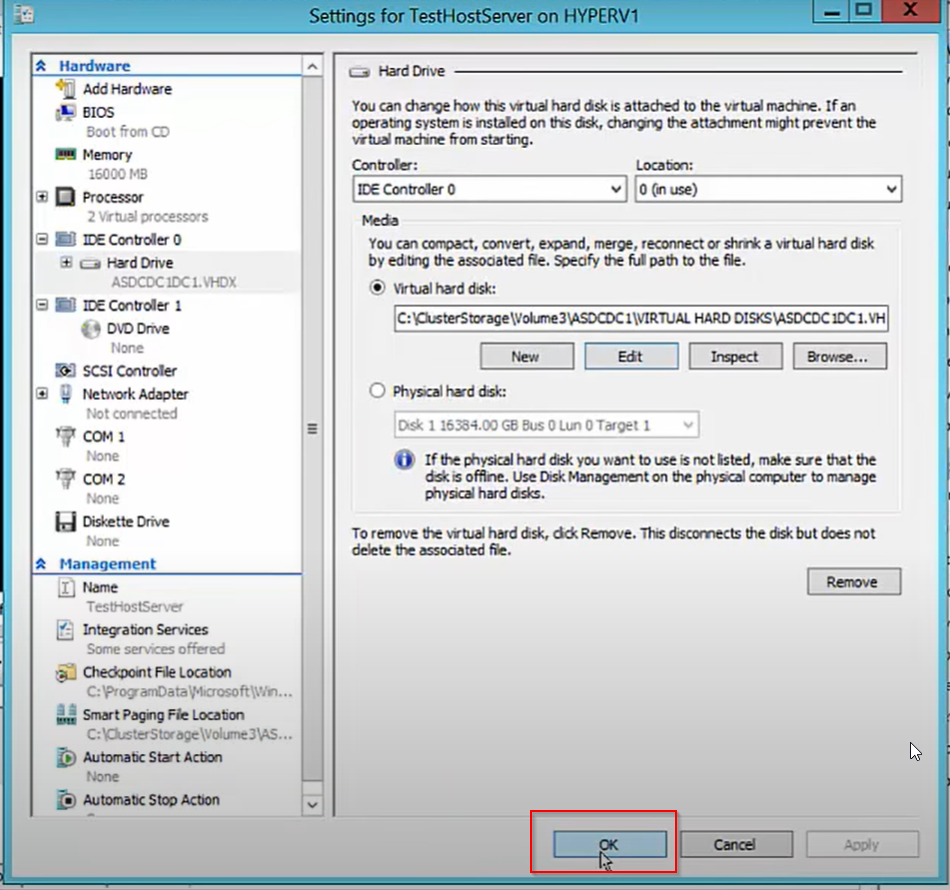
Task: Click the Automatic Stop Action icon
Action: point(65,800)
